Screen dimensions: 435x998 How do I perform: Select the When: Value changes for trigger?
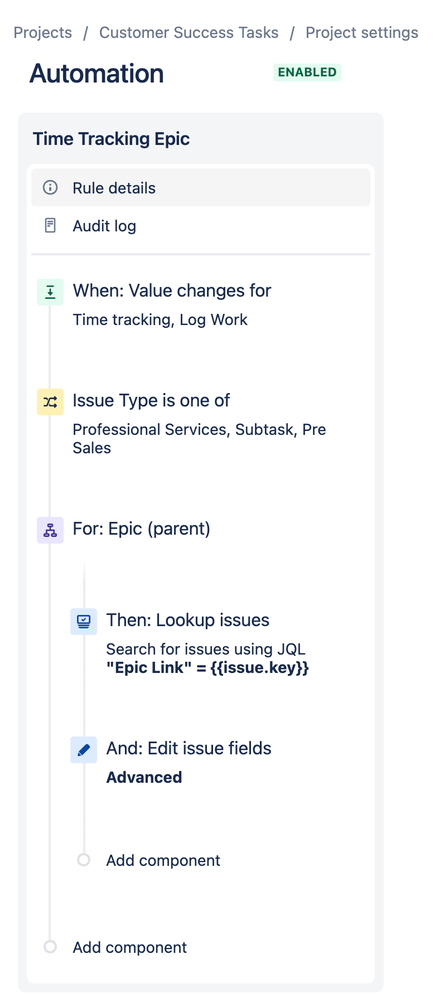tap(172, 291)
